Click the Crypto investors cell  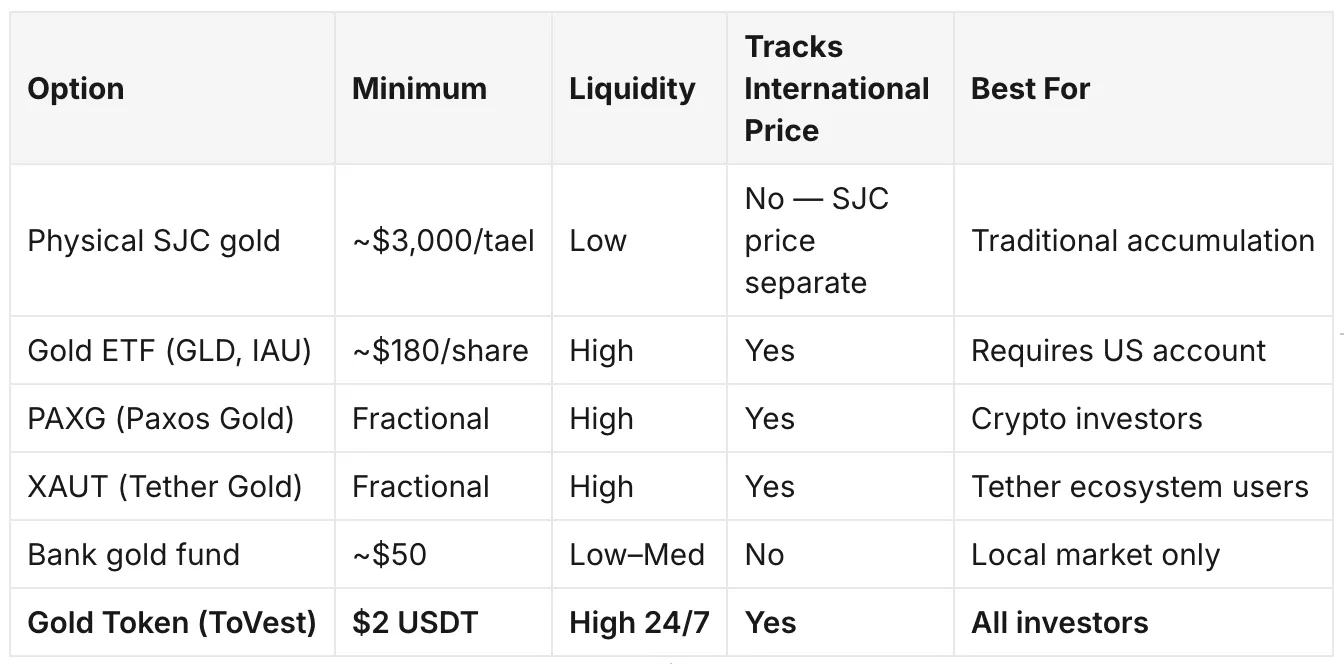click(1087, 419)
